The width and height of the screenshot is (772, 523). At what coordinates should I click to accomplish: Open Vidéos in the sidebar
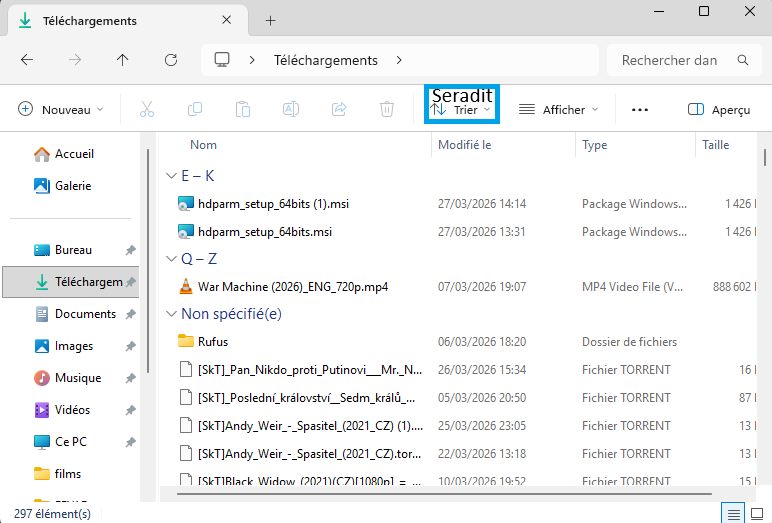(72, 410)
